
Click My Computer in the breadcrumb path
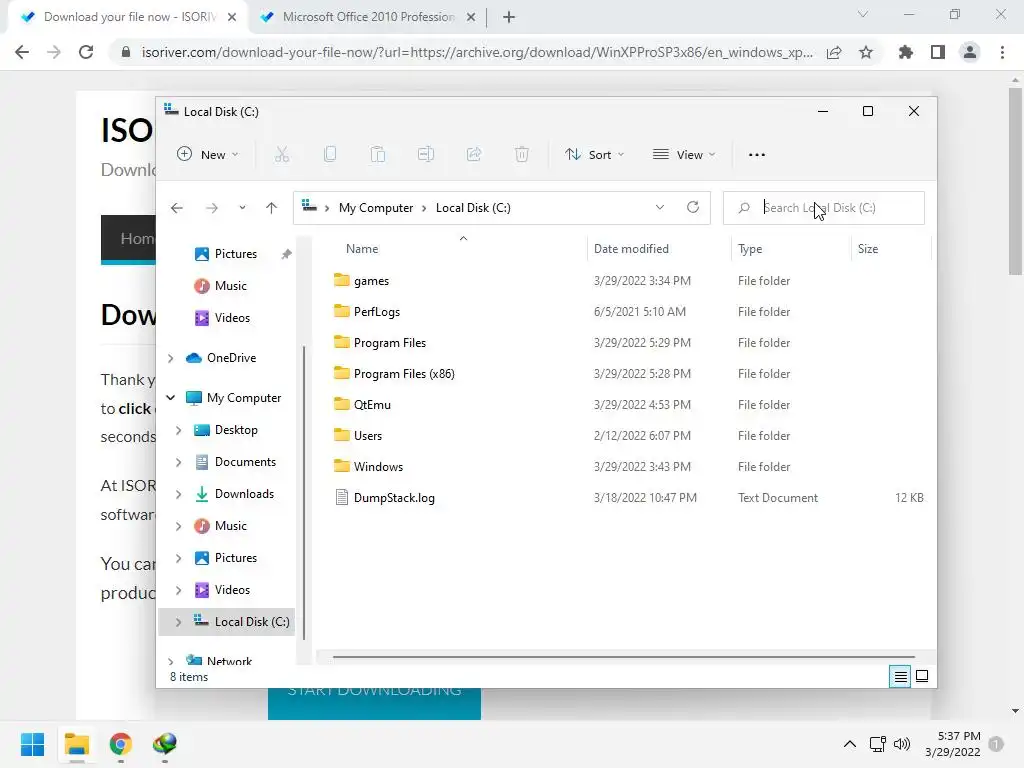coord(376,208)
